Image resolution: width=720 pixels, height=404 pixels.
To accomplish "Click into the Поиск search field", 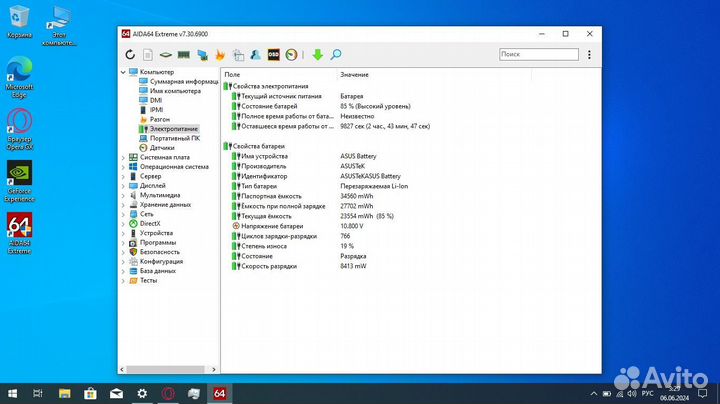I will pos(539,54).
